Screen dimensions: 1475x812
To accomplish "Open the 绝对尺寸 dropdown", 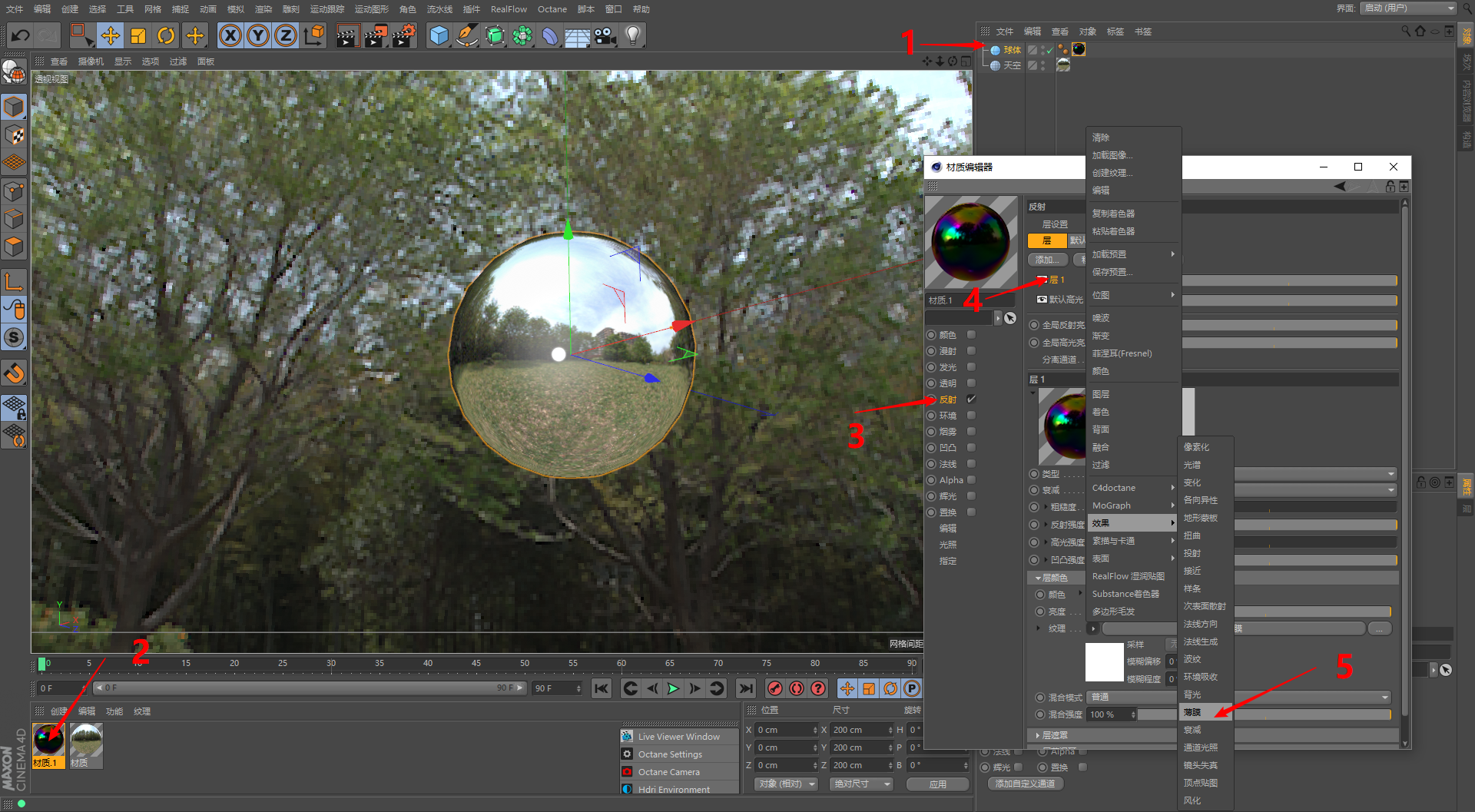I will 861,784.
